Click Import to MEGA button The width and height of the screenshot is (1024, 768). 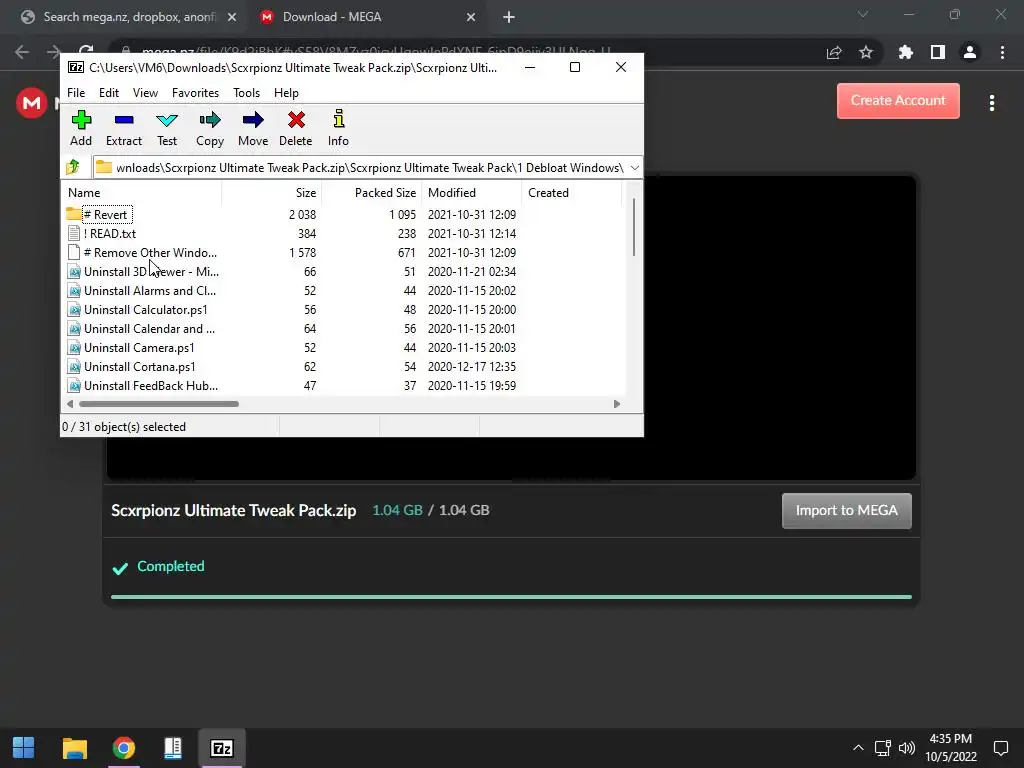[x=846, y=511]
